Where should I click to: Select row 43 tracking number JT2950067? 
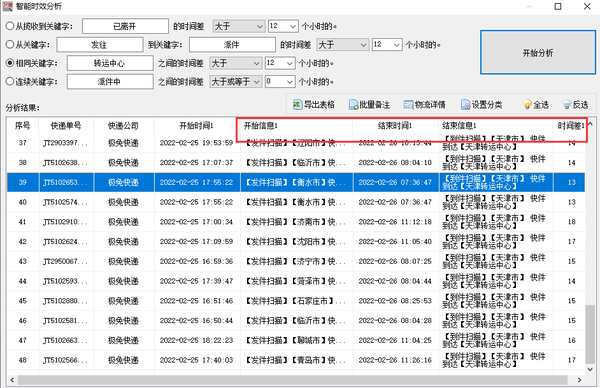pyautogui.click(x=65, y=261)
